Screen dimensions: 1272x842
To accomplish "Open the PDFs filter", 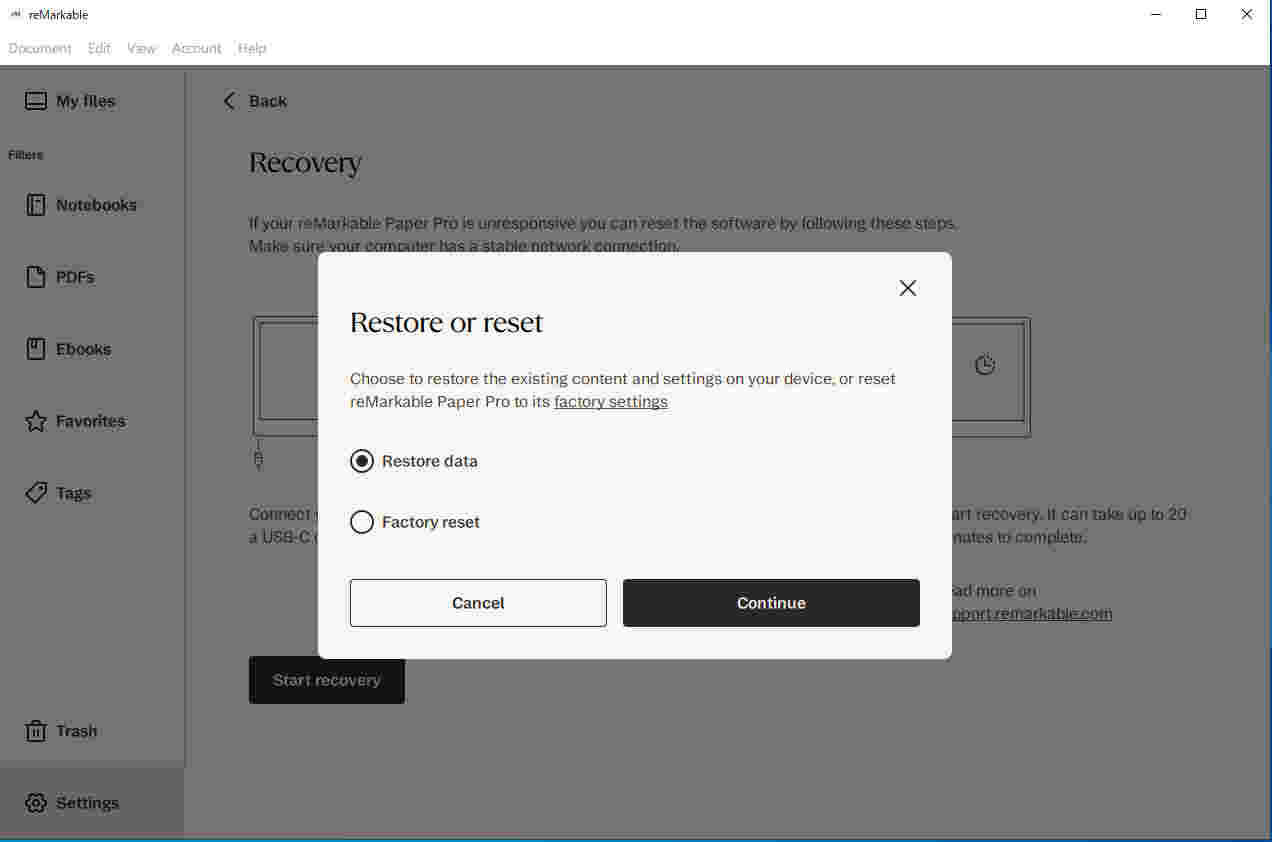I will (x=62, y=277).
